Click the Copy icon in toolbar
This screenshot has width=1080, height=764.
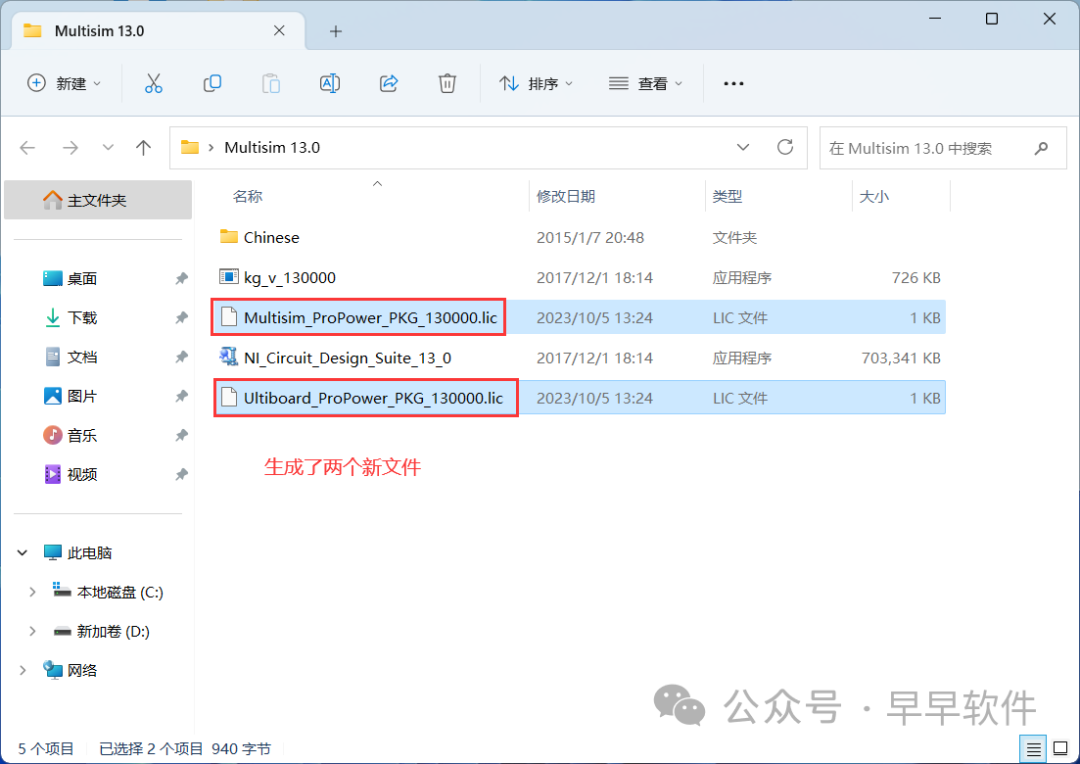click(x=212, y=83)
